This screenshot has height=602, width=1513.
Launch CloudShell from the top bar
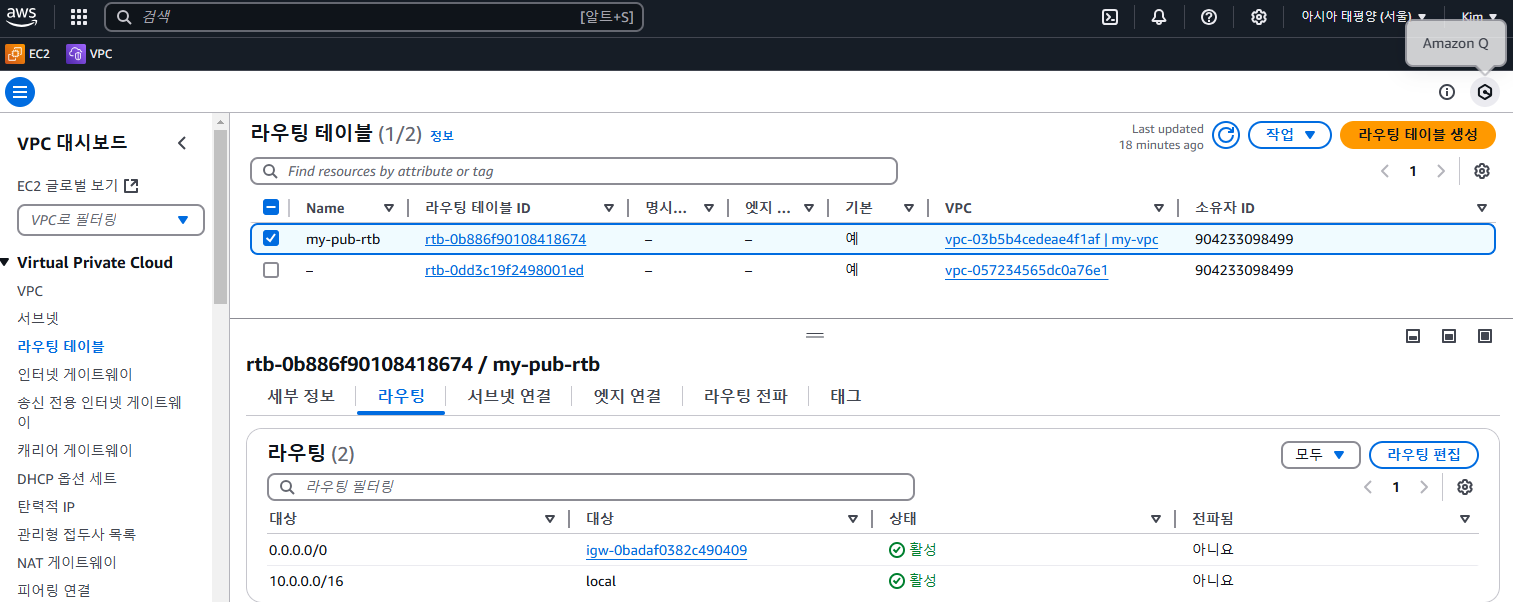click(1109, 17)
